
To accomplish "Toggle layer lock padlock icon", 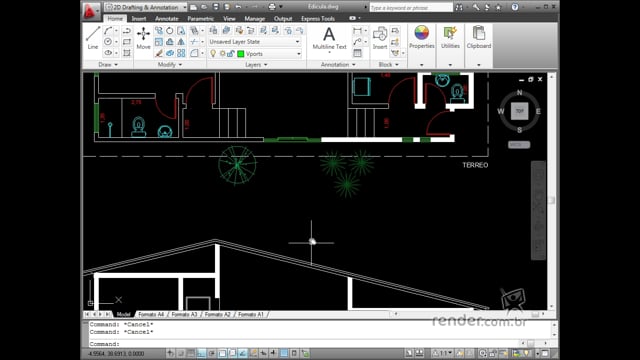I will pyautogui.click(x=231, y=53).
